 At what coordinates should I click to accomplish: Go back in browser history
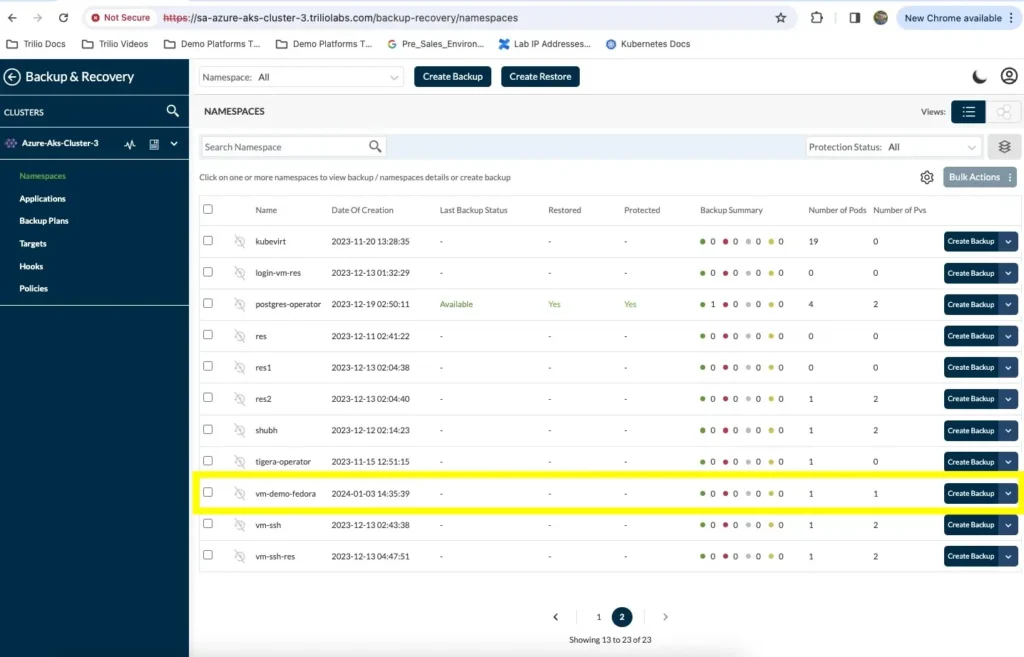pyautogui.click(x=12, y=18)
